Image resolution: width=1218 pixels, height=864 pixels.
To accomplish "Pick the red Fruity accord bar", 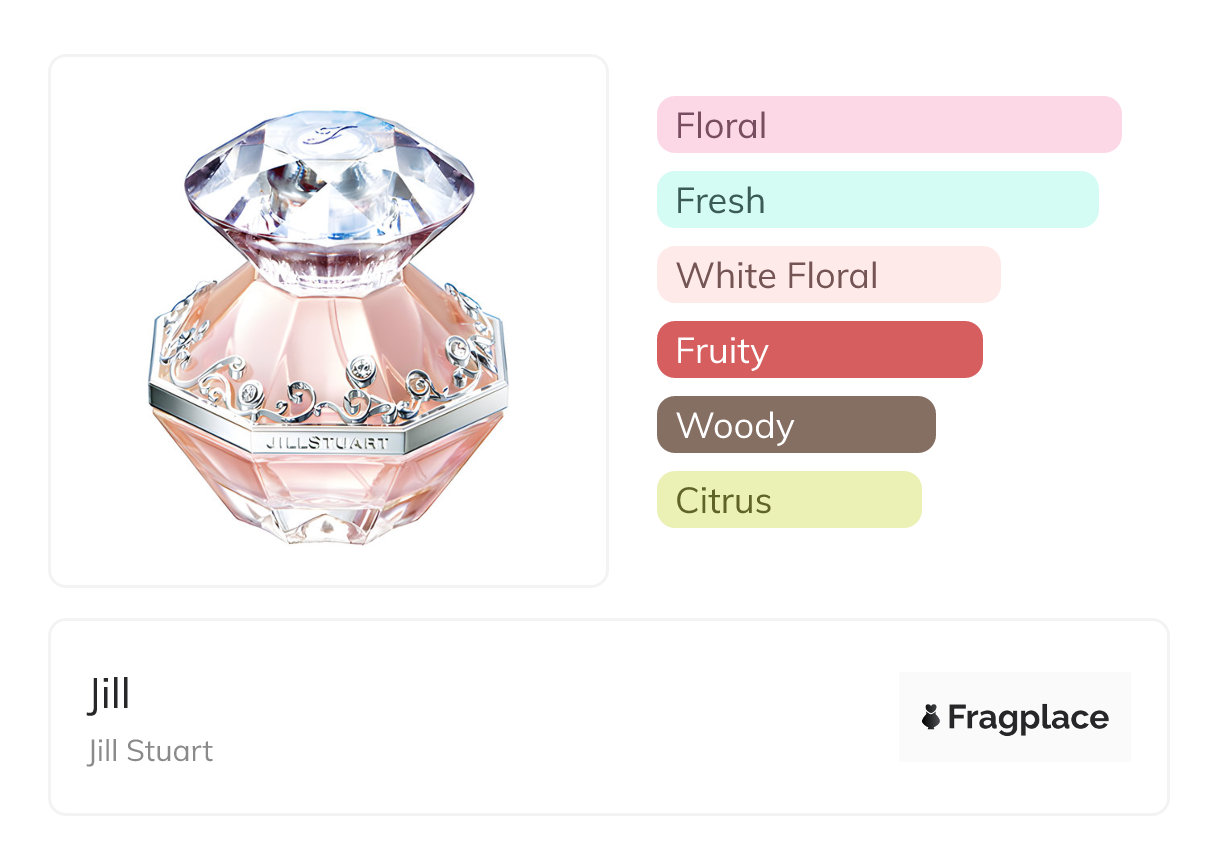I will (x=819, y=350).
